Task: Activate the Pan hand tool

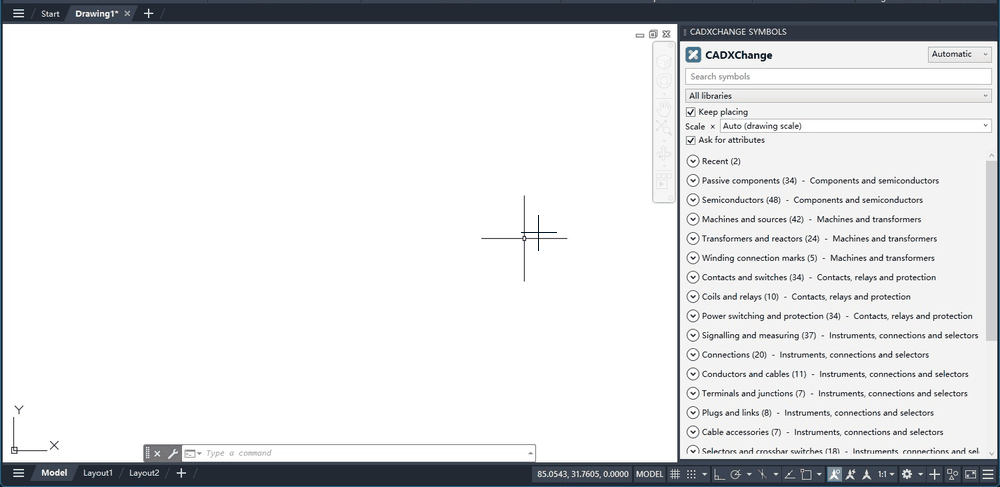Action: (x=664, y=108)
